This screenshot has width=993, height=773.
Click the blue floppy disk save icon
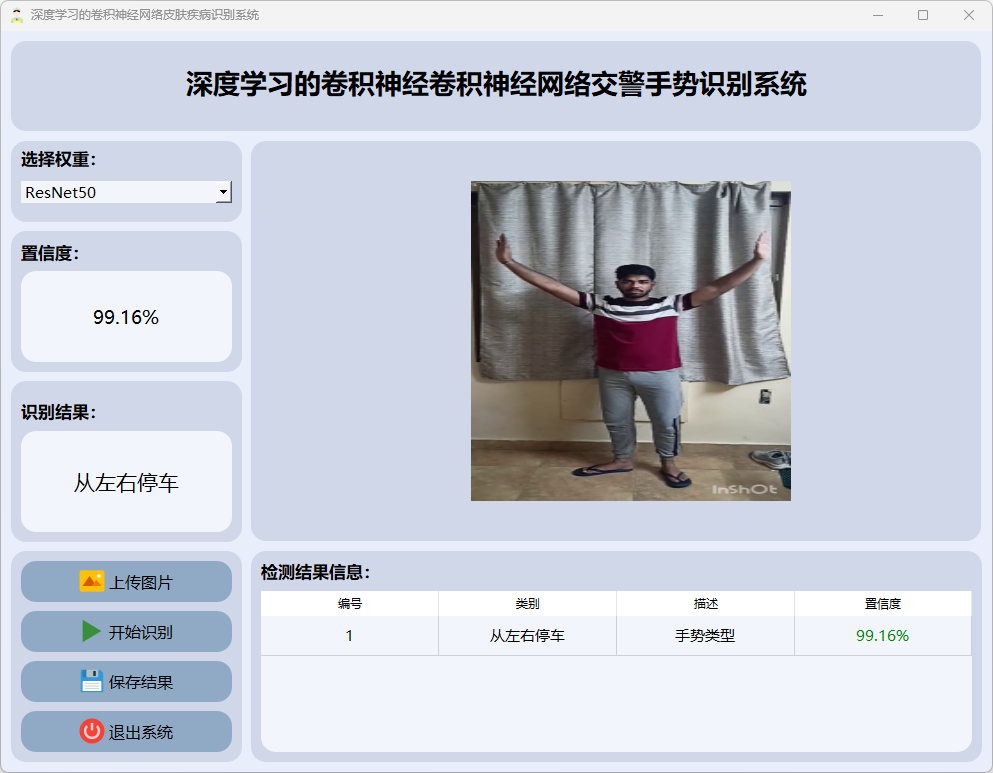click(91, 681)
